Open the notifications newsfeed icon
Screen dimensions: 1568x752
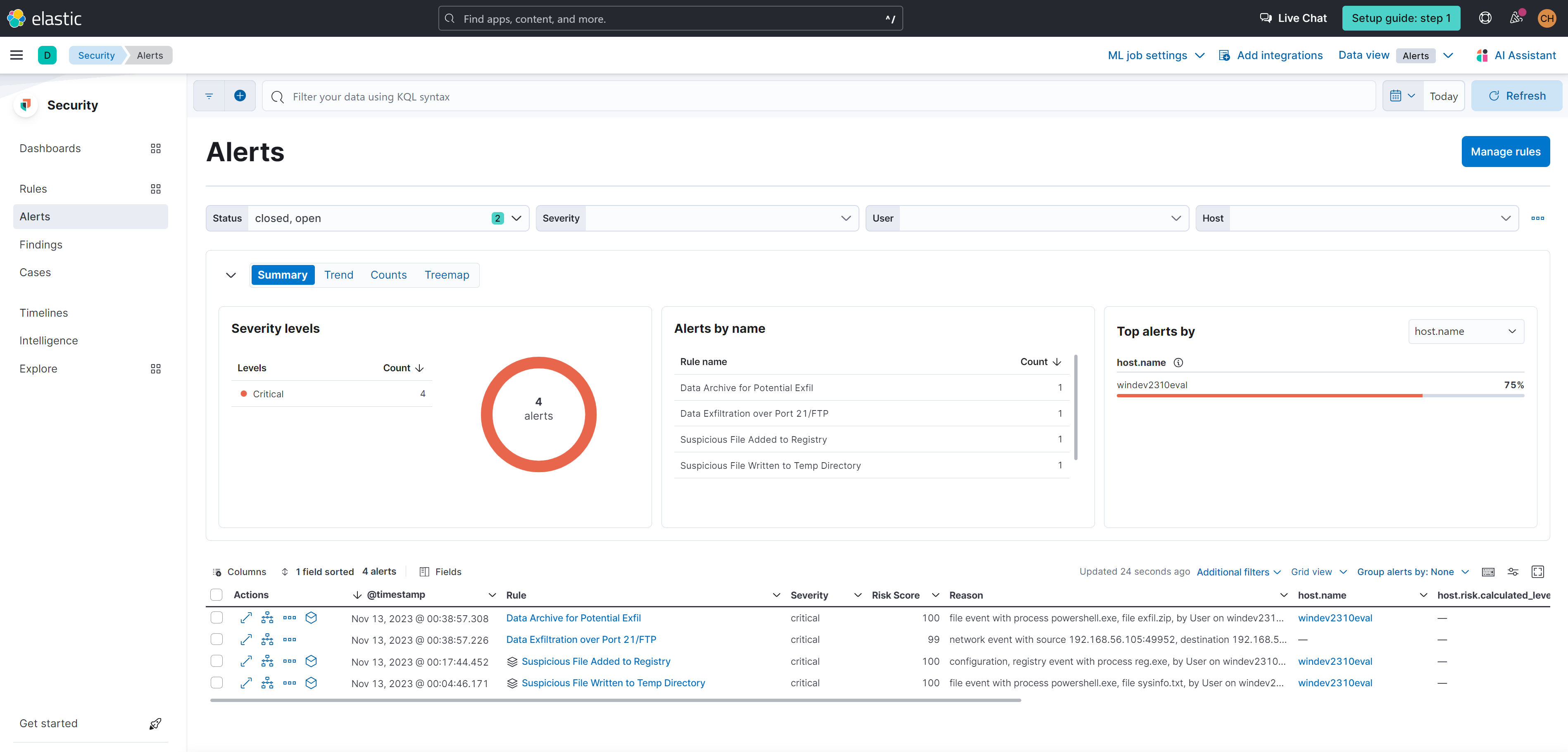1516,18
